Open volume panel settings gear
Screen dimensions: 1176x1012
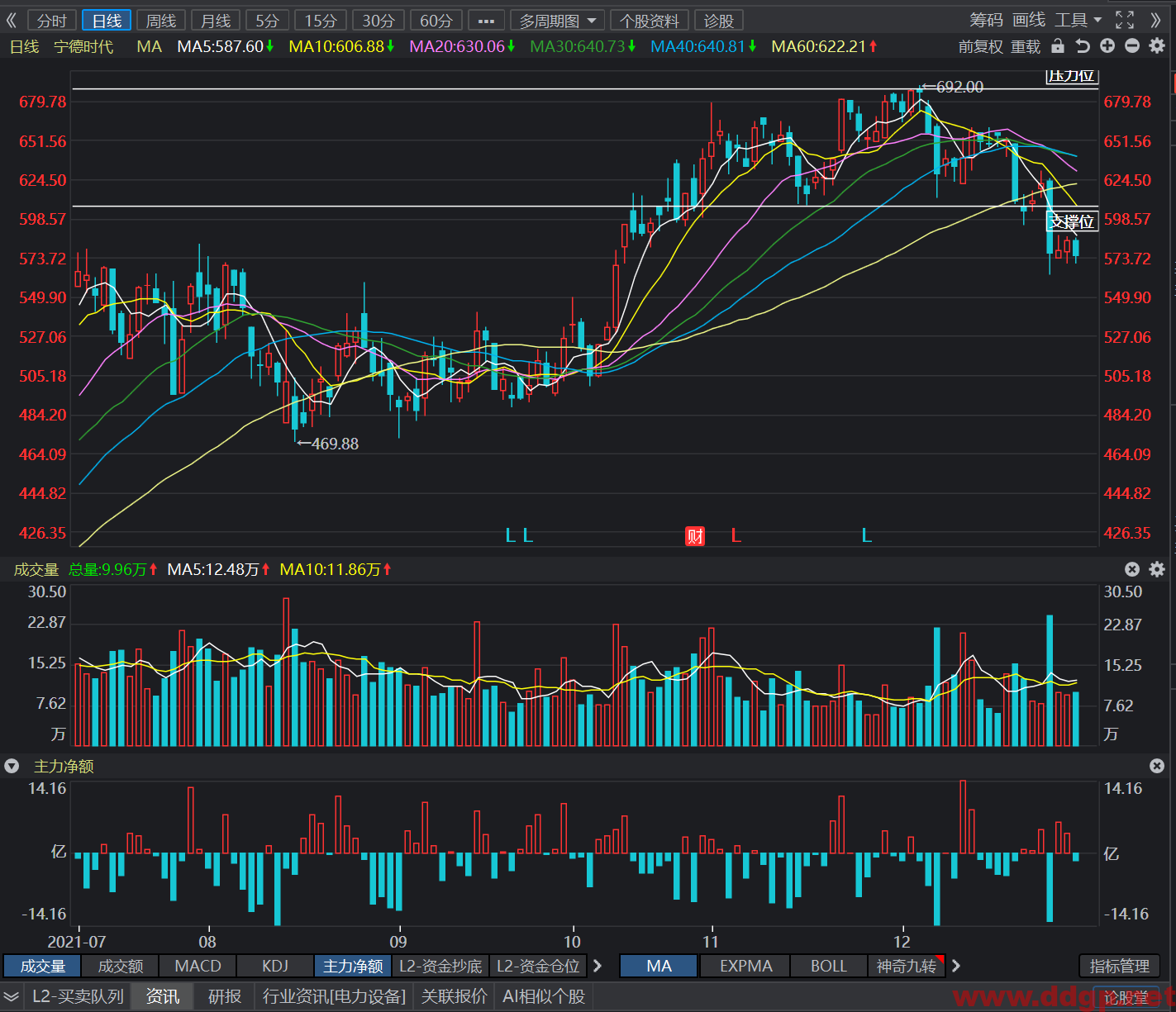pos(1157,569)
